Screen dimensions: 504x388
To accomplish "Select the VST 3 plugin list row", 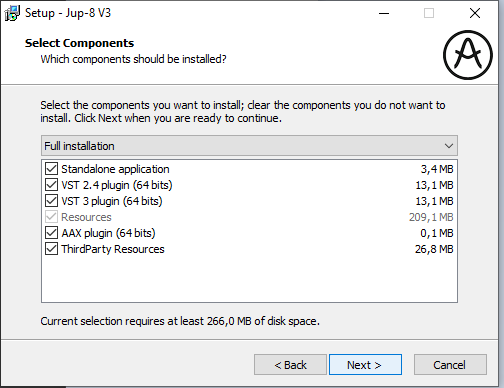I will (249, 201).
